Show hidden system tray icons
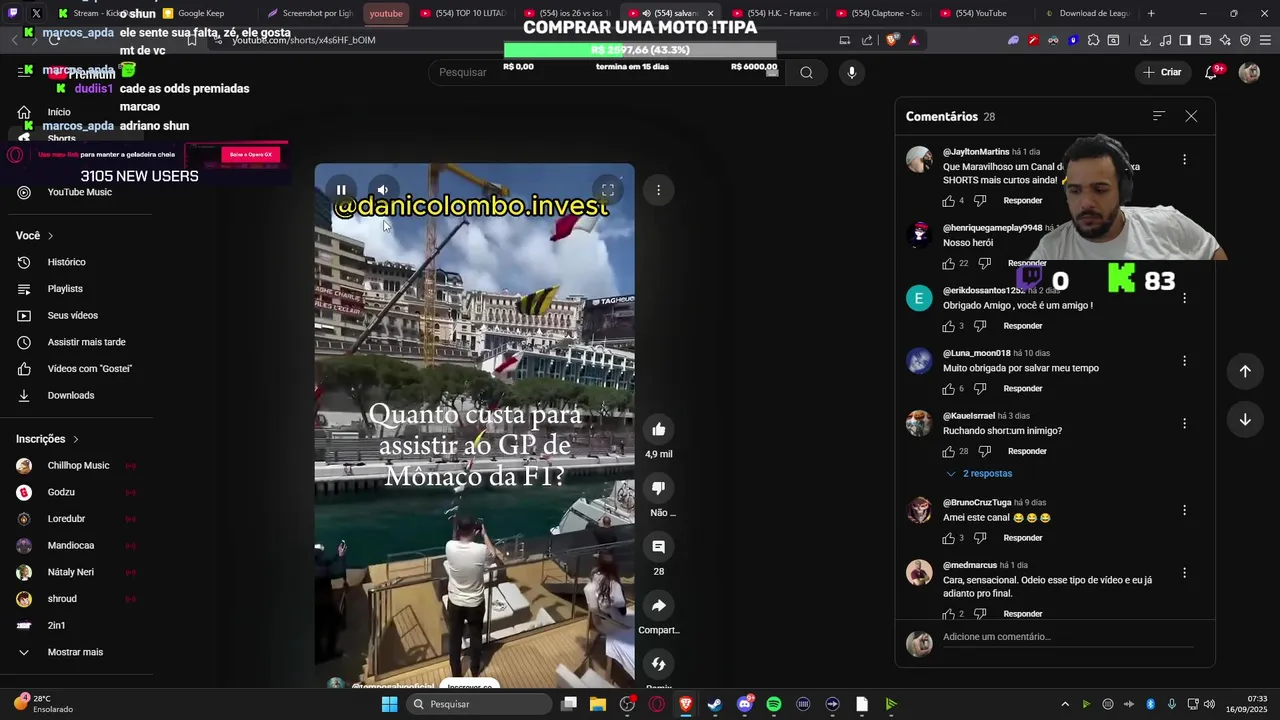The height and width of the screenshot is (720, 1280). [x=1065, y=704]
